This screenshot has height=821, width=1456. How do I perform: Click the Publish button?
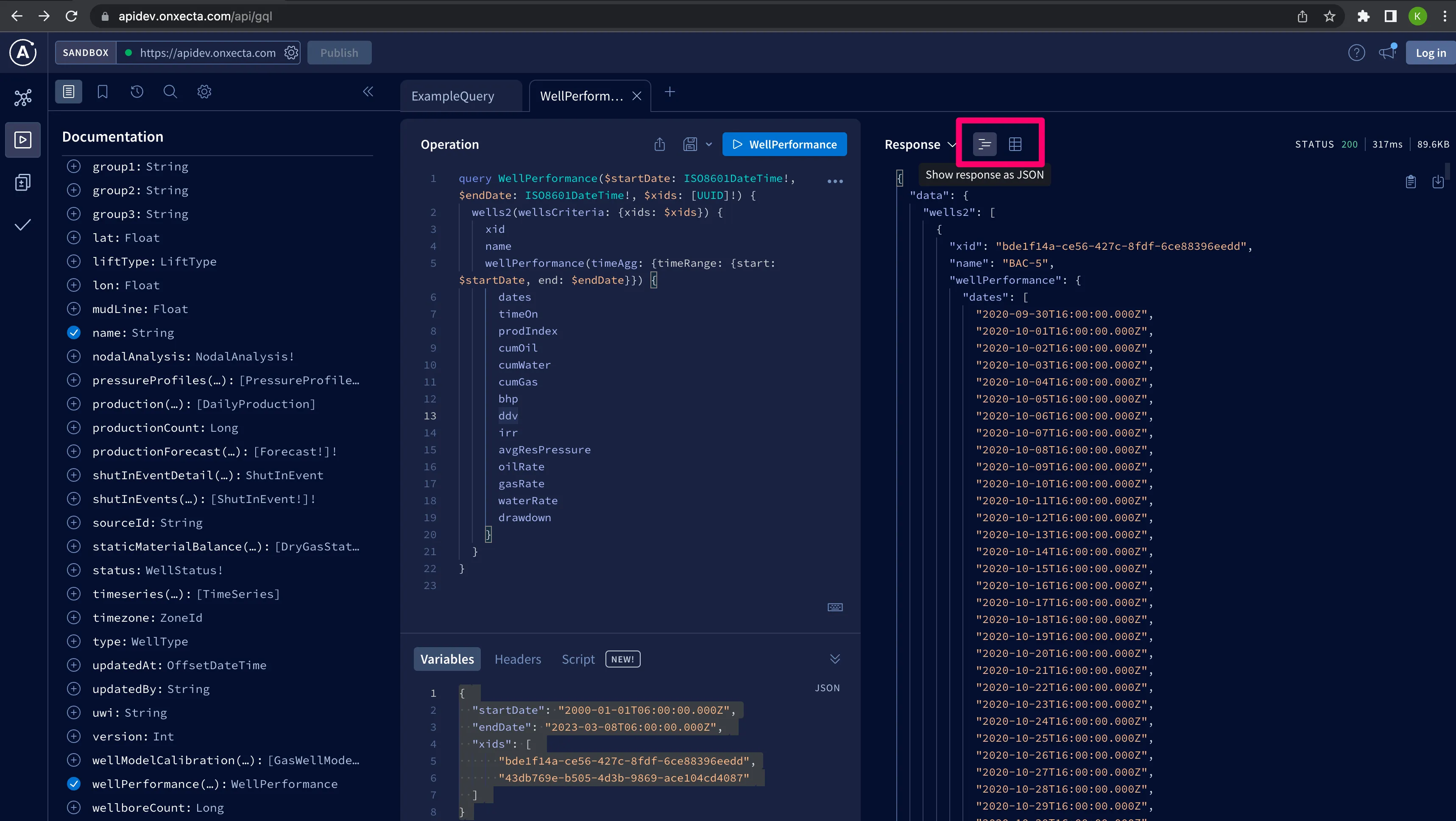[x=339, y=53]
